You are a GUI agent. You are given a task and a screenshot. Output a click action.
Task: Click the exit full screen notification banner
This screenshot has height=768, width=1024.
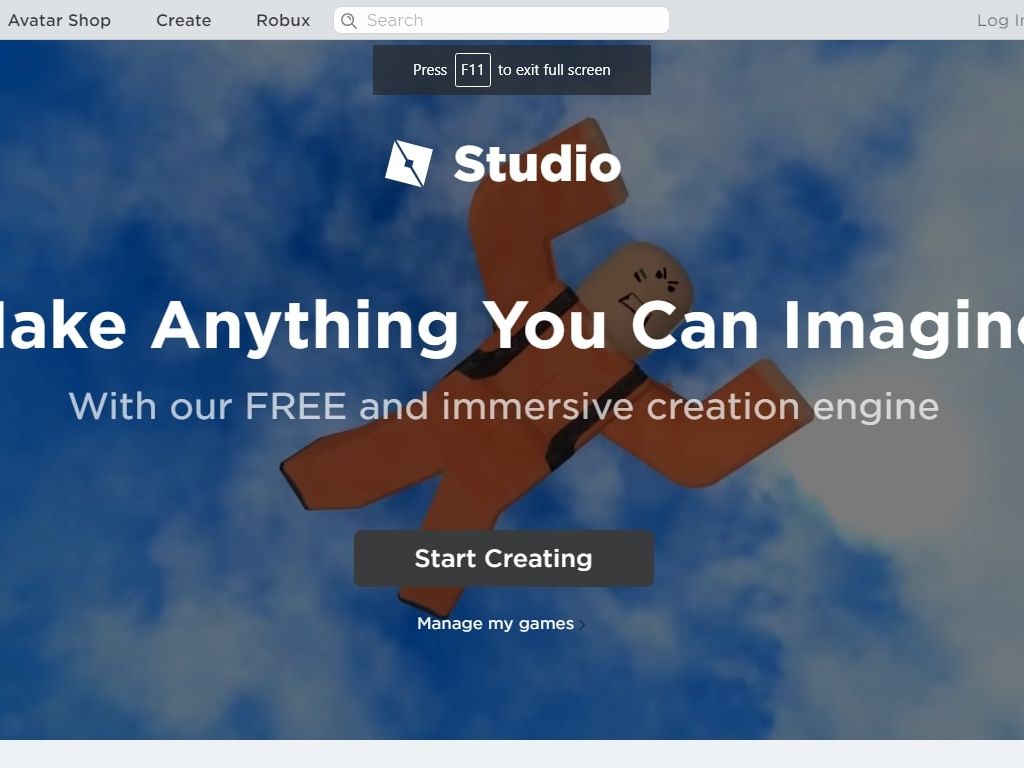(511, 70)
